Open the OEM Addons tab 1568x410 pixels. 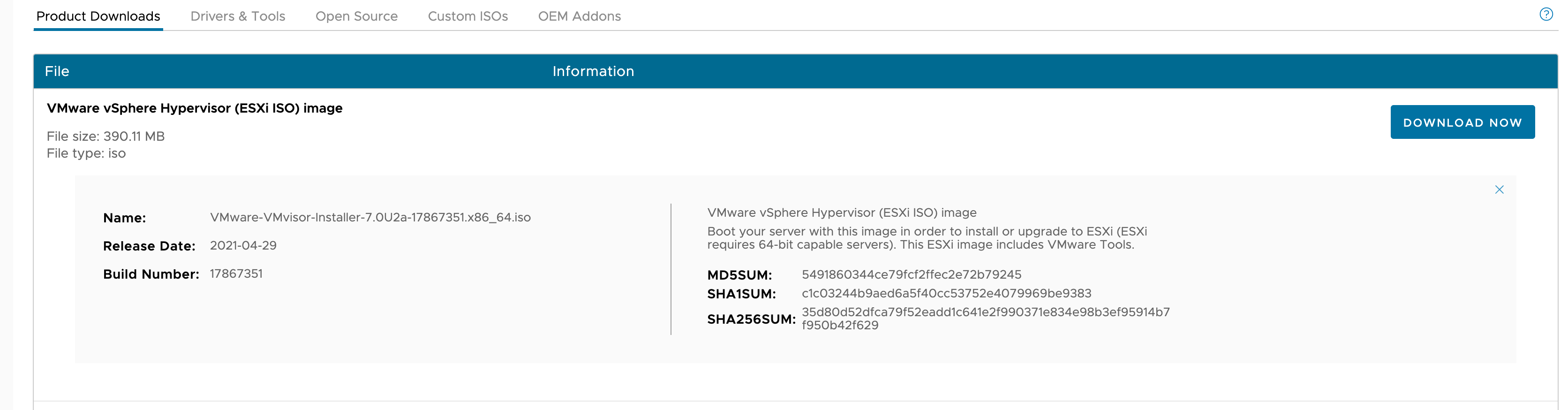[x=579, y=16]
